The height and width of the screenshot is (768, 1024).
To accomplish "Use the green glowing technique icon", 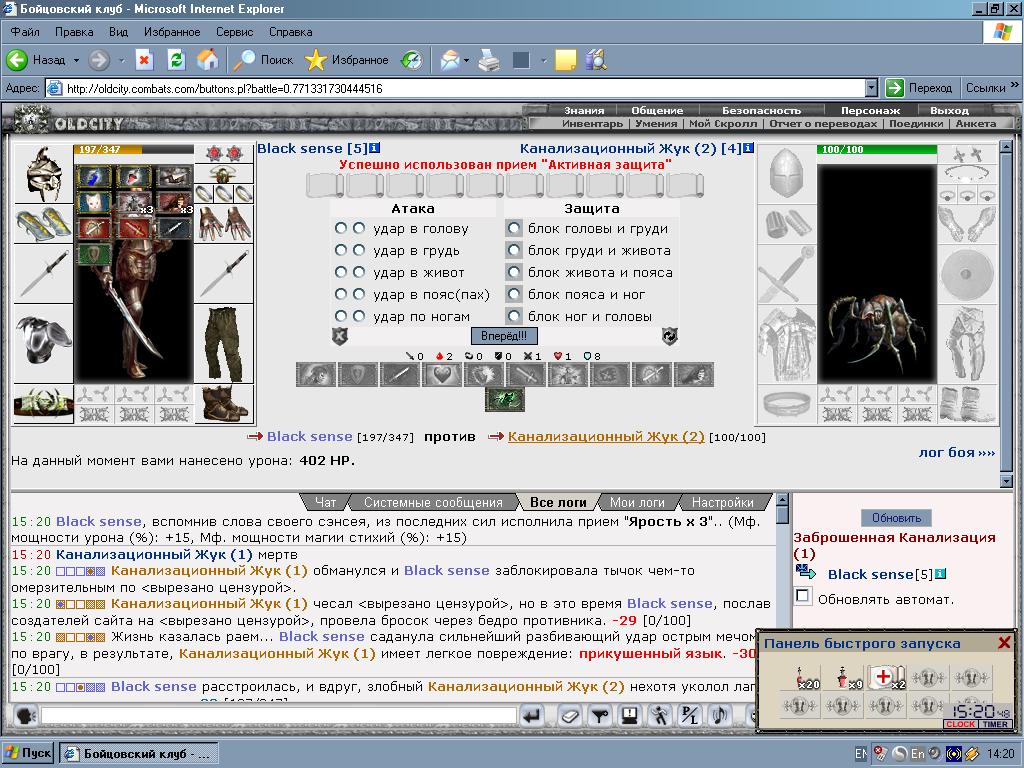I will (505, 399).
